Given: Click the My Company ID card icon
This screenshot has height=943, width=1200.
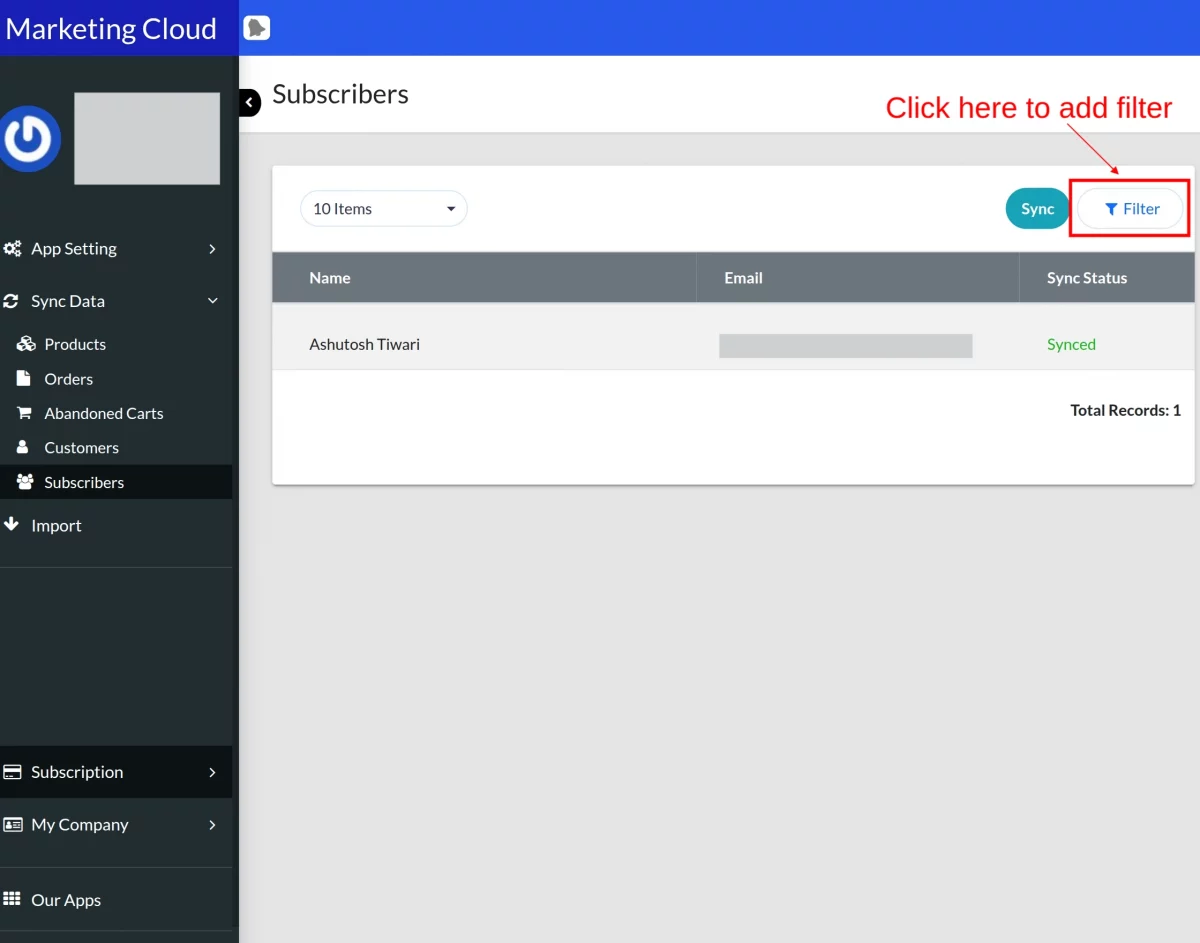Looking at the screenshot, I should coord(13,824).
